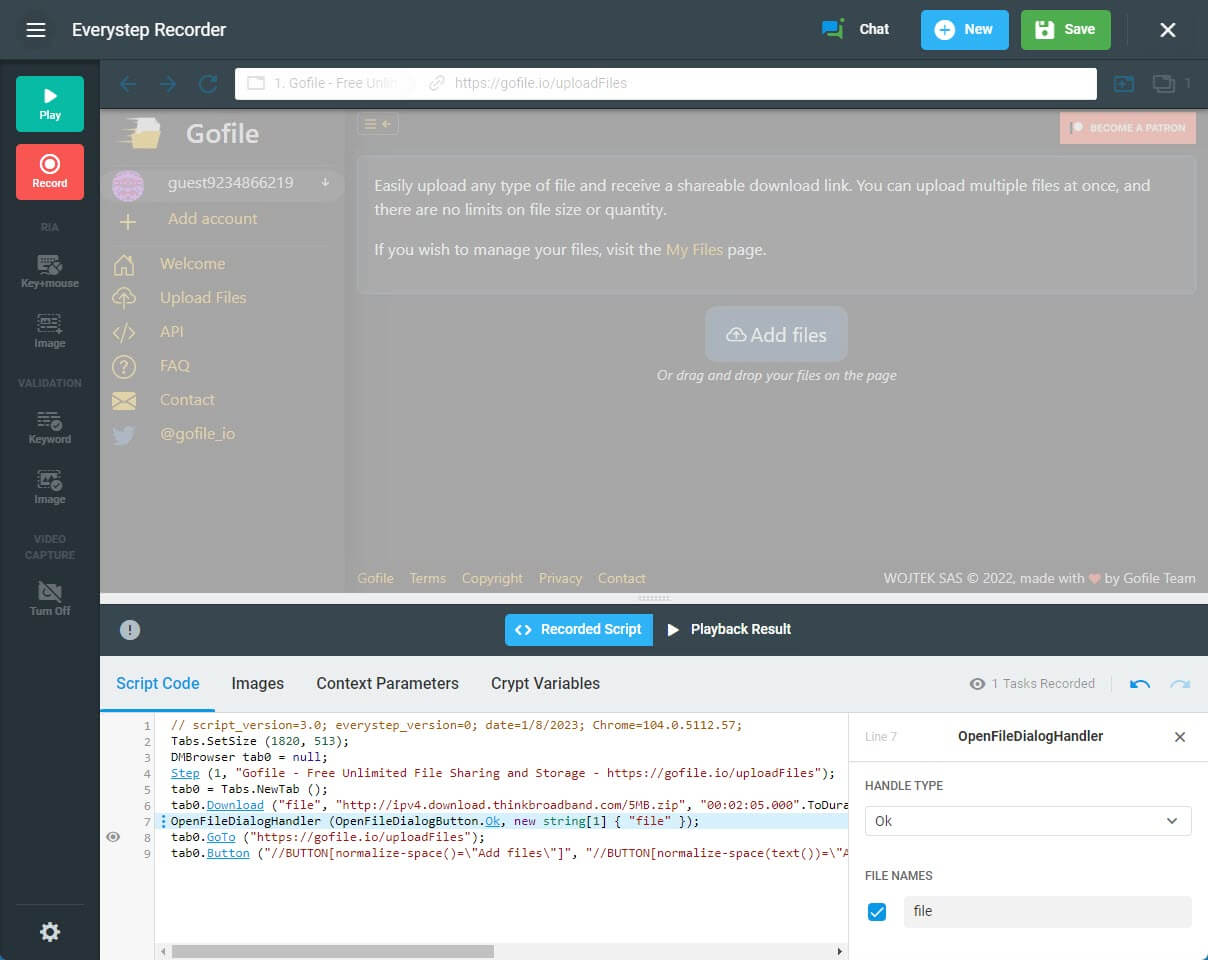Viewport: 1208px width, 960px height.
Task: Switch to the Context Parameters tab
Action: pos(387,684)
